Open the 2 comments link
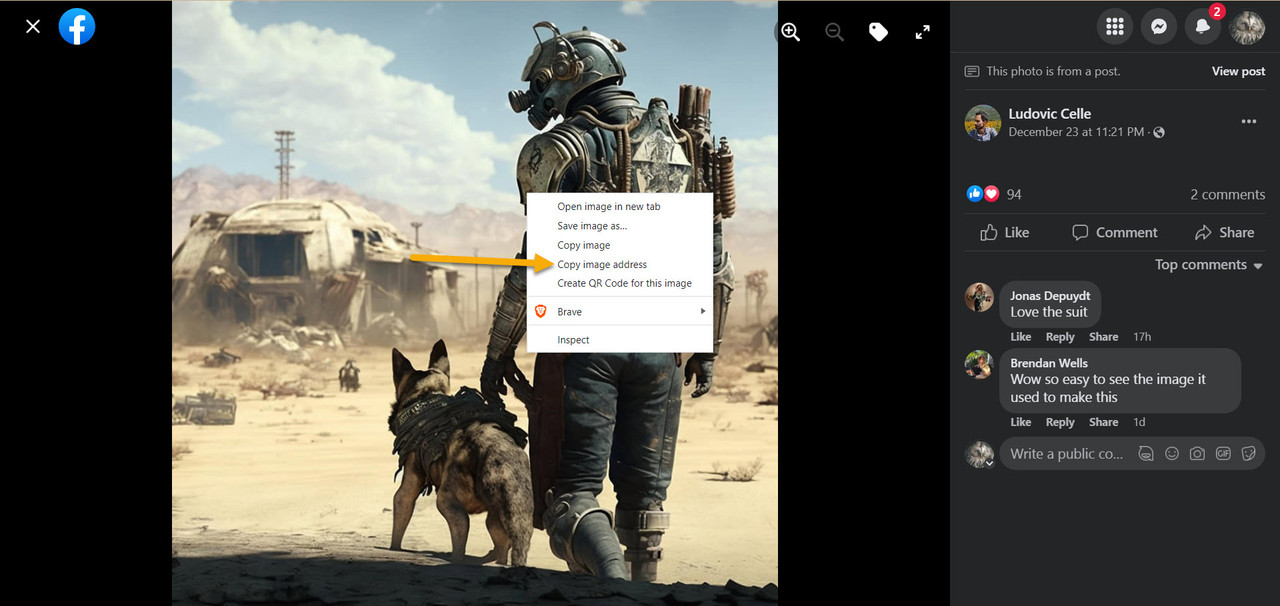This screenshot has height=606, width=1280. [x=1227, y=194]
